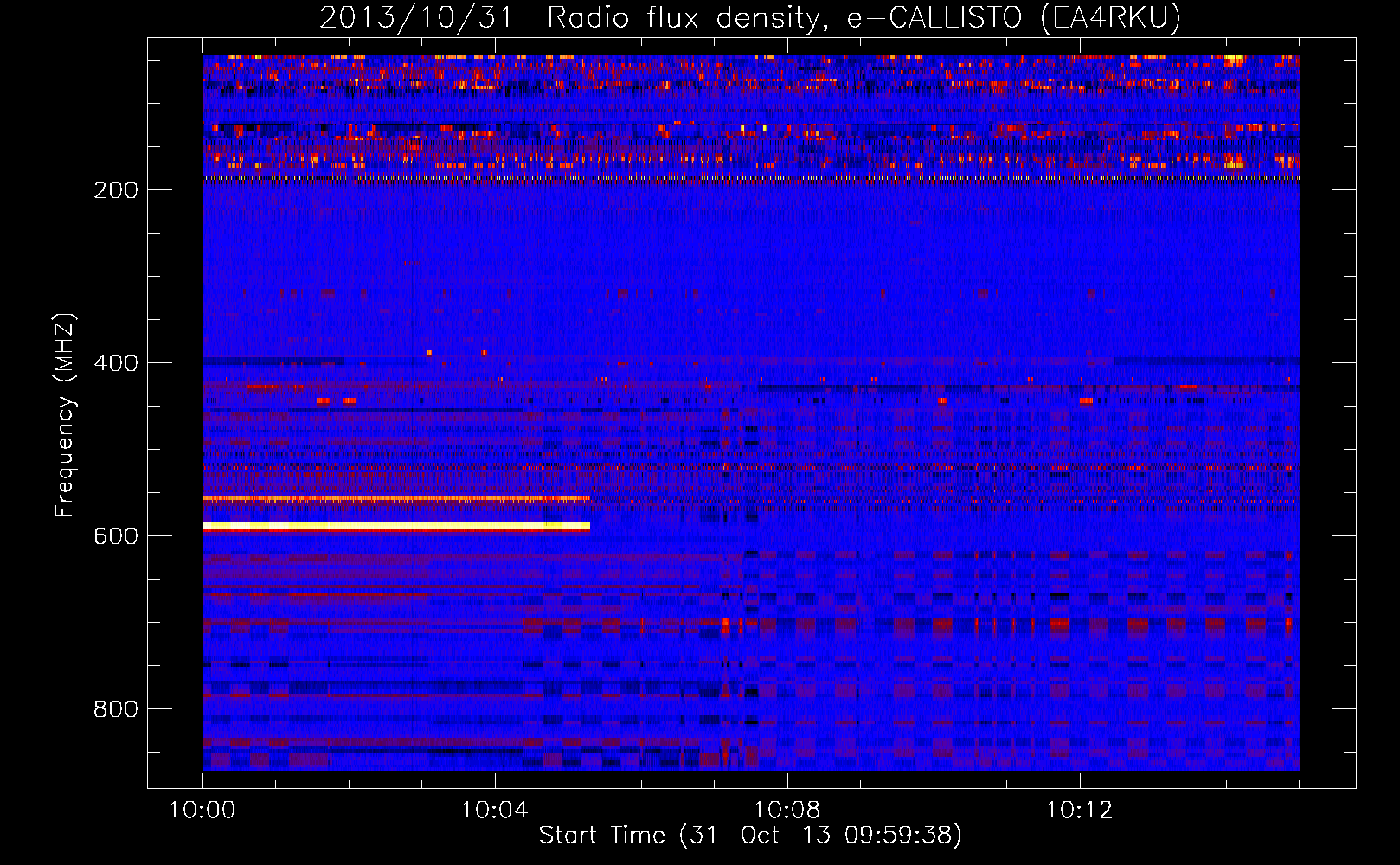Click the 'Start Time (31-Oct-13 09:59:38)' axis label
The height and width of the screenshot is (865, 1400).
(750, 836)
